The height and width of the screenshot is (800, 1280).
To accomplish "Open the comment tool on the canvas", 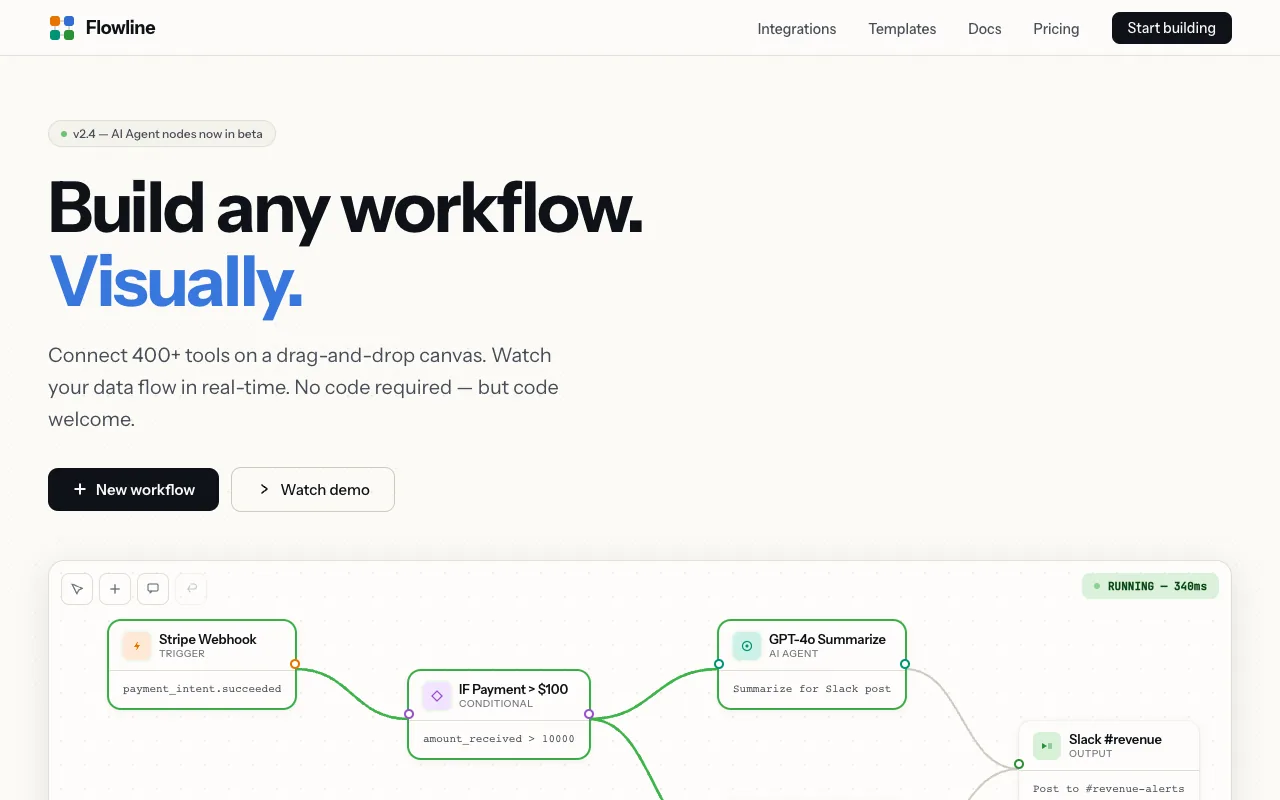I will coord(153,588).
